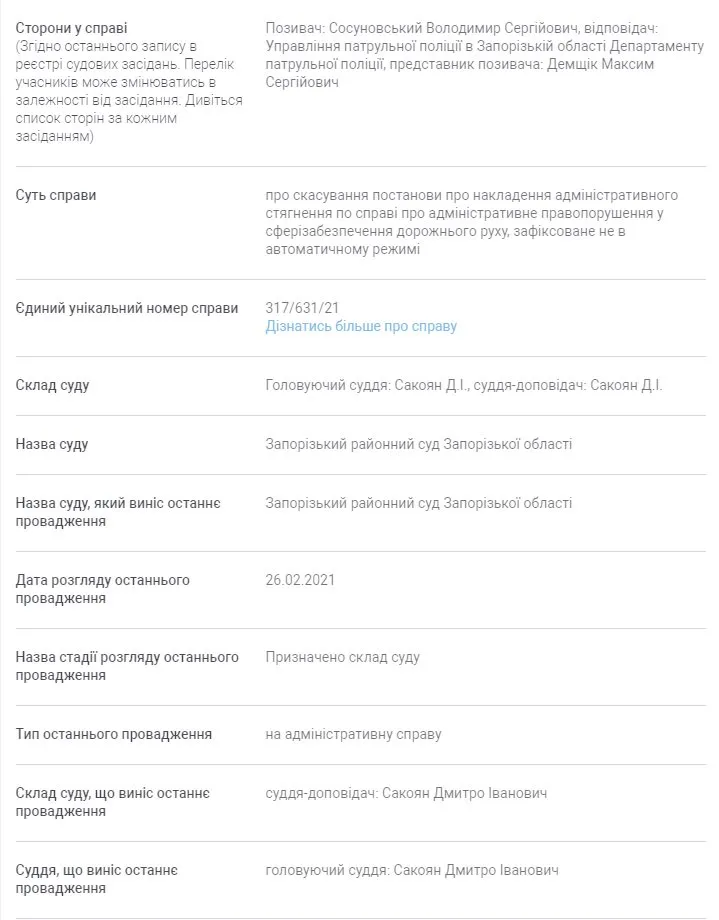Click the 'Суддя, що виніс останнє провадження' label

96,879
